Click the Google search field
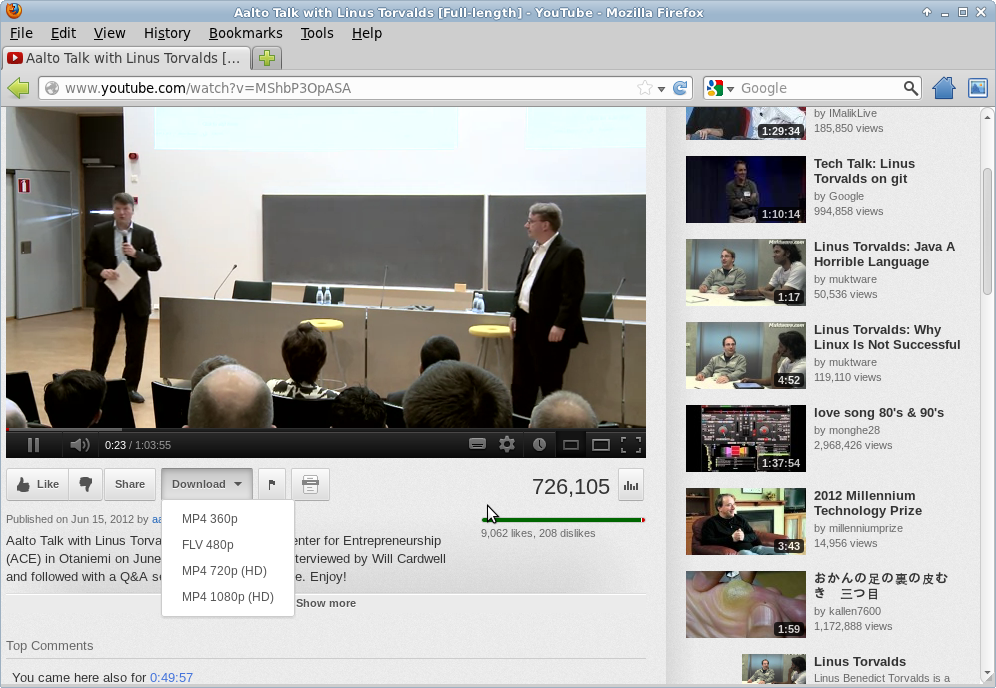996x688 pixels. [x=819, y=88]
